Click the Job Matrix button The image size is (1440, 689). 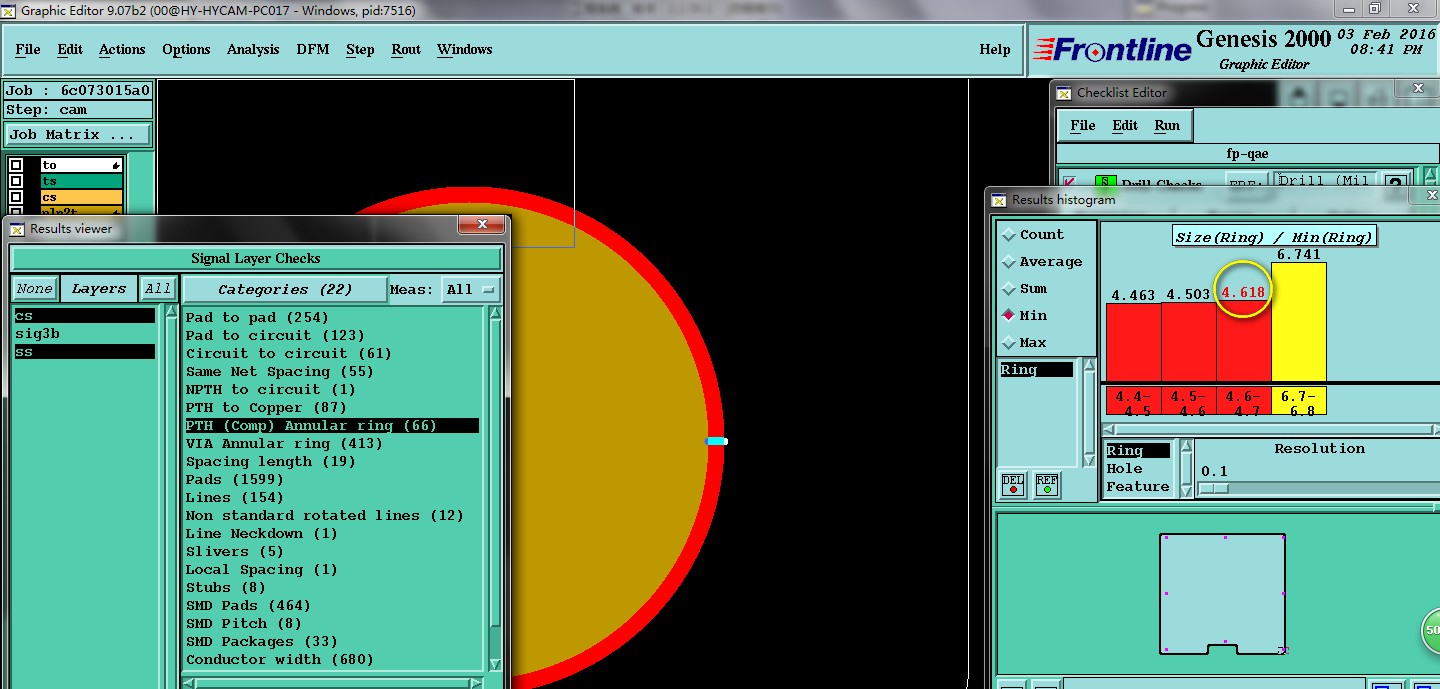[x=78, y=135]
